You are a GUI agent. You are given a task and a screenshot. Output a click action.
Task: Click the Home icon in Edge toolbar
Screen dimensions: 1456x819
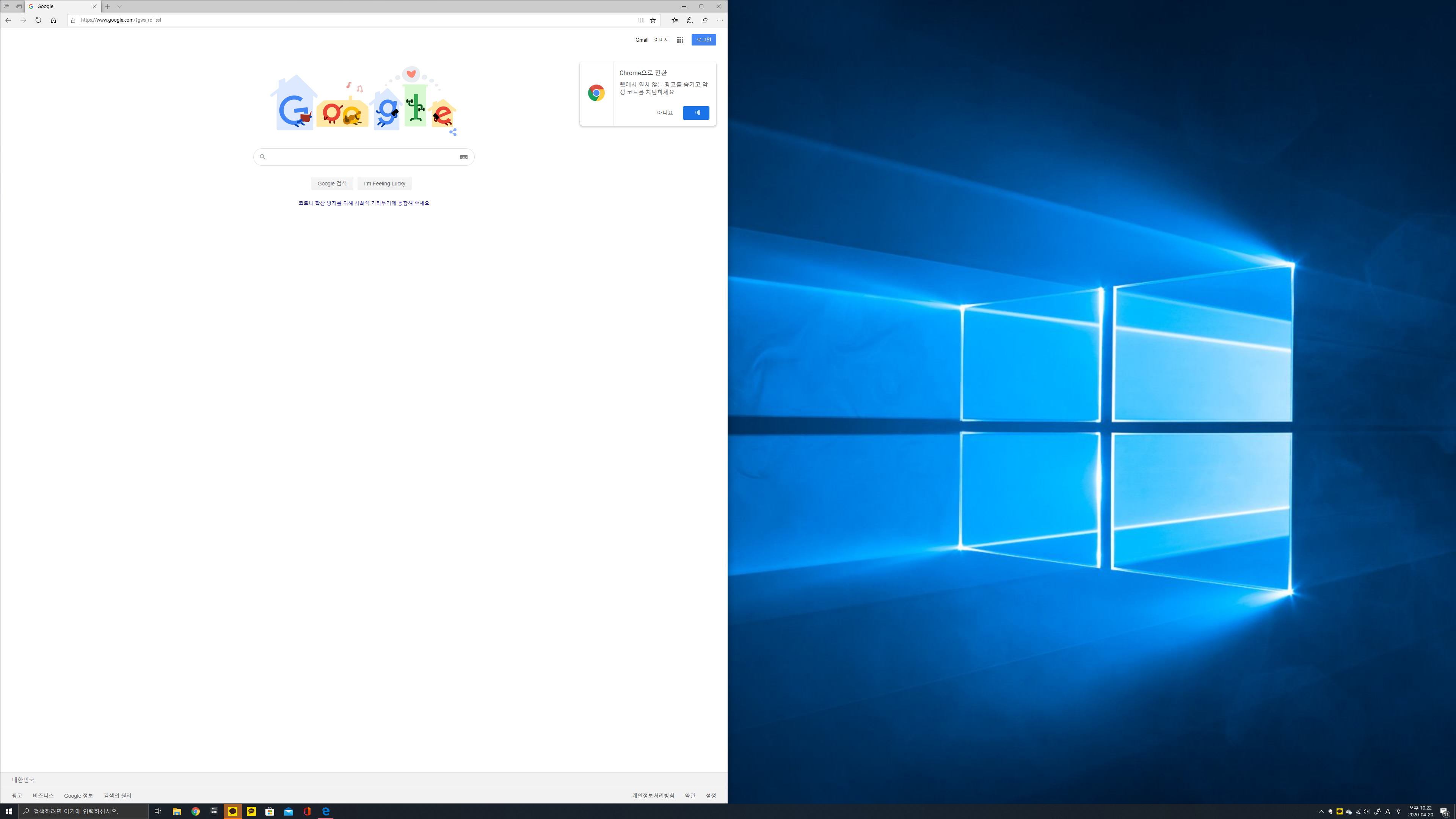coord(53,20)
